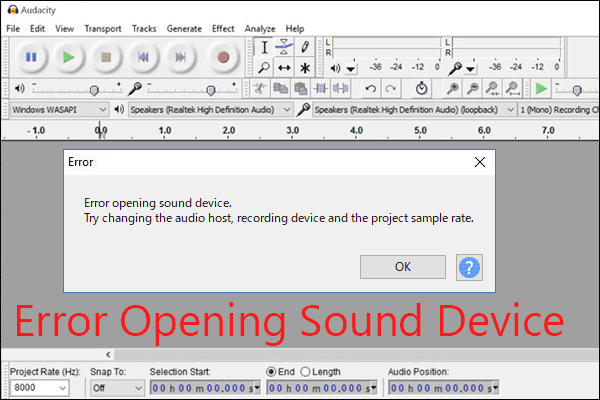The width and height of the screenshot is (600, 400).
Task: Click the Paste icon in edit toolbar
Action: [x=300, y=89]
